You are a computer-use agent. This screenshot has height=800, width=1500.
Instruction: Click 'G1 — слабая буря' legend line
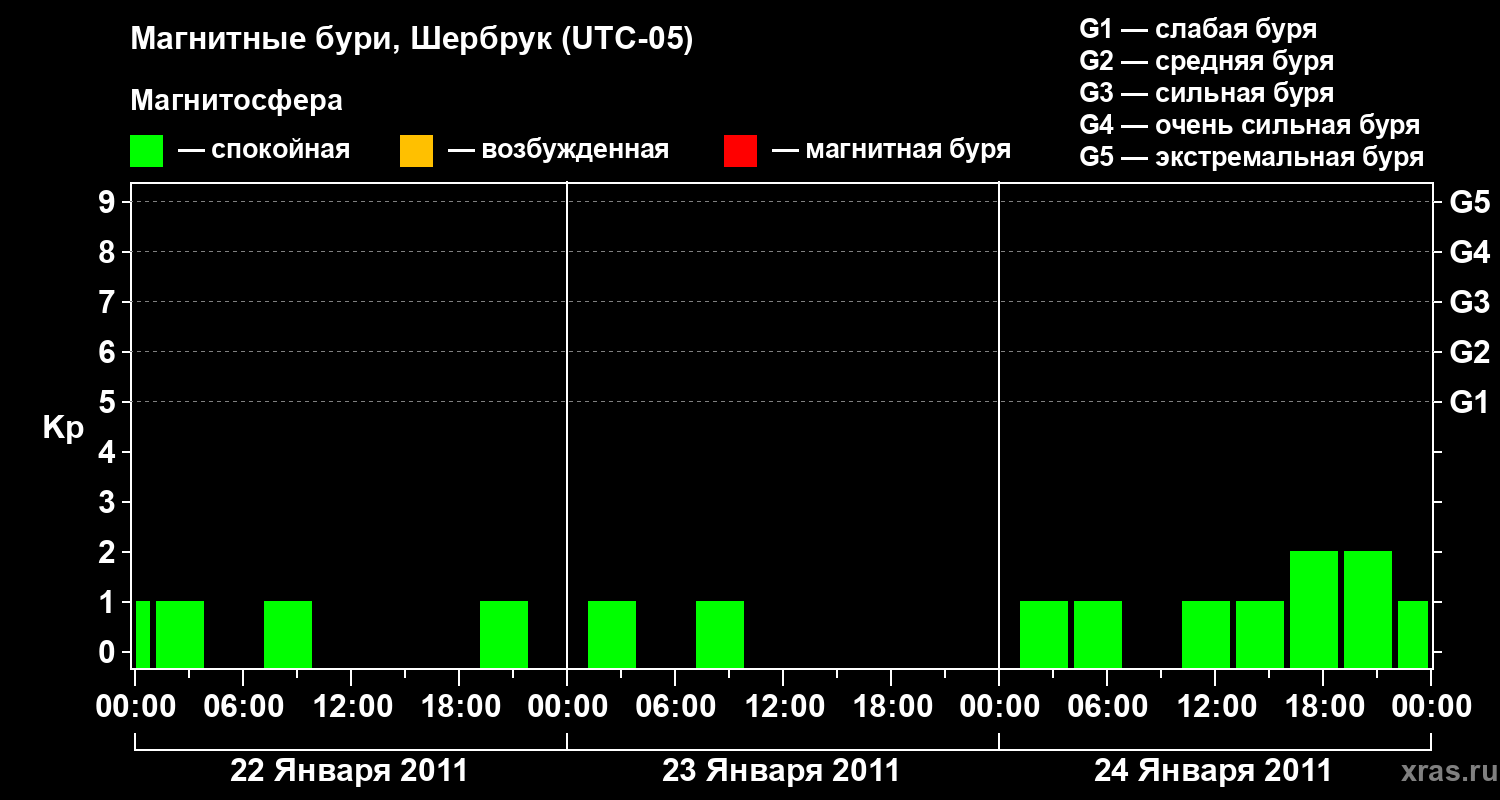pyautogui.click(x=1198, y=29)
